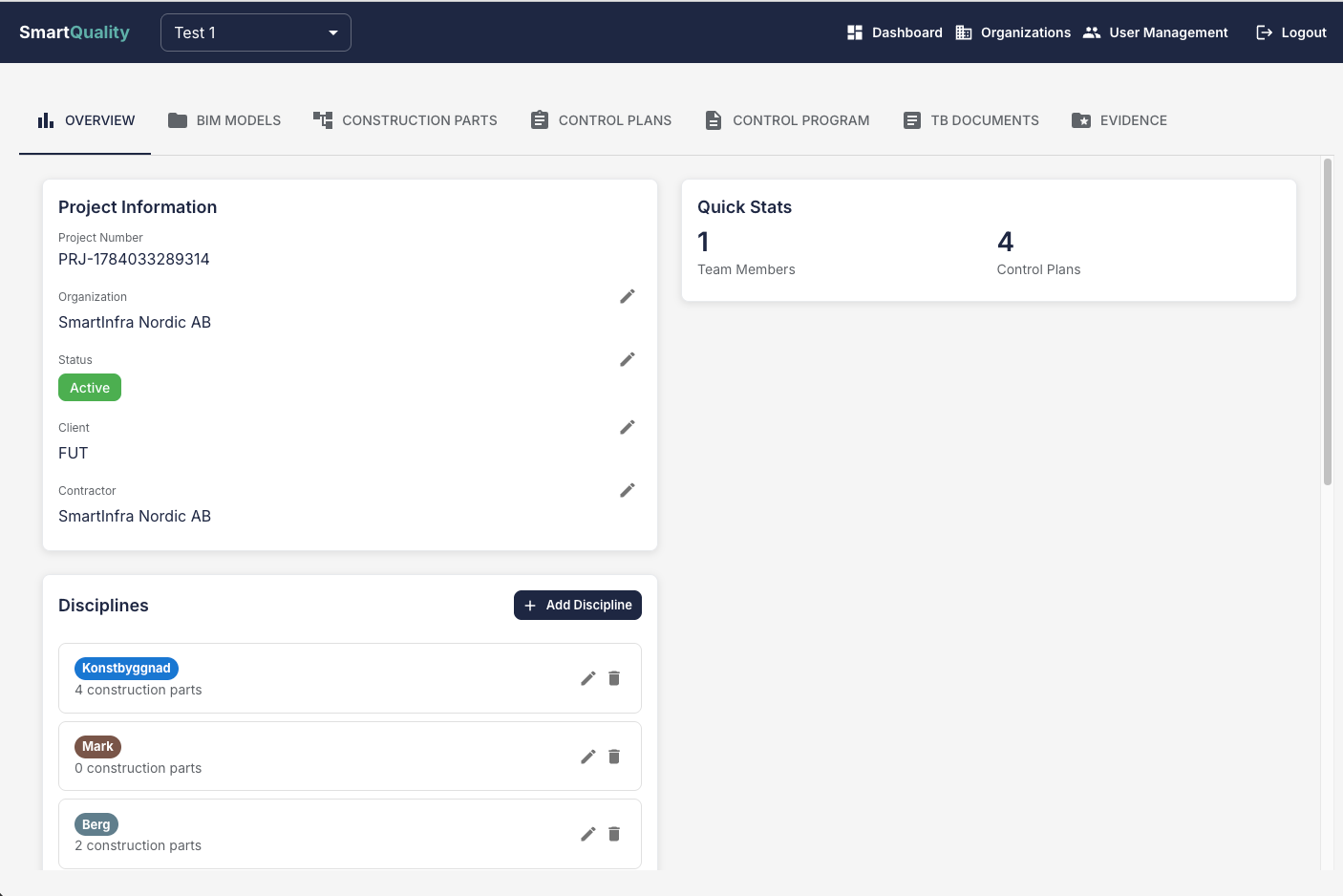The width and height of the screenshot is (1343, 896).
Task: Click the Dashboard grid icon
Action: click(855, 32)
